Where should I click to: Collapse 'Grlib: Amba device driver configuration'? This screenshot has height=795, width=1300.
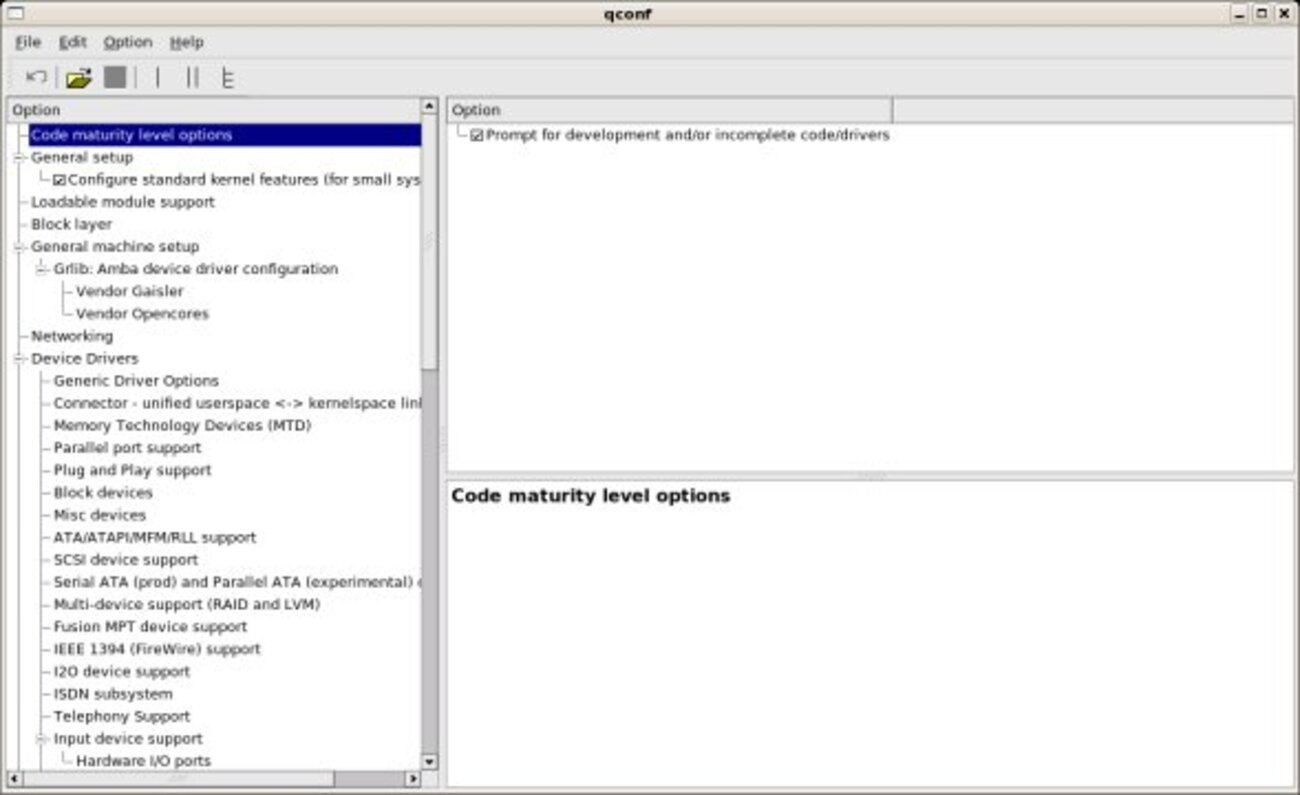tap(41, 268)
